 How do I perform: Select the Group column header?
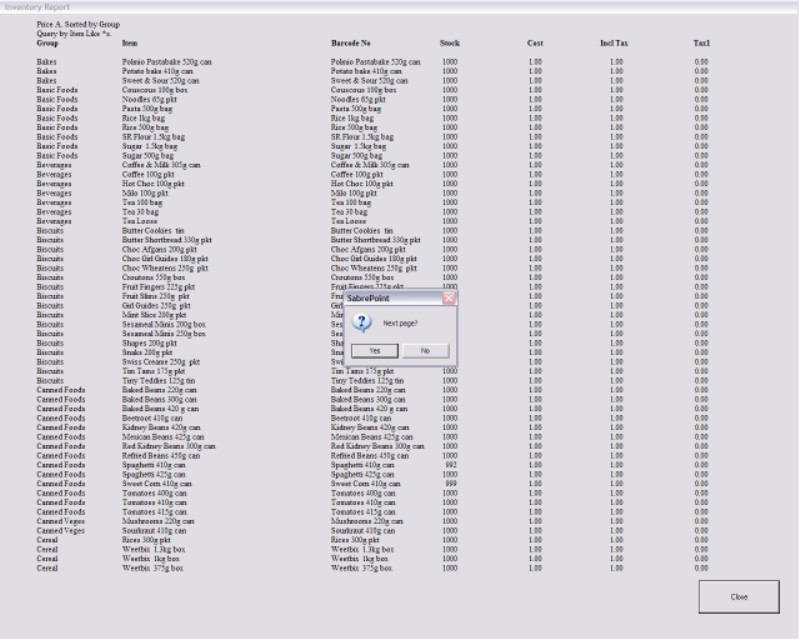[47, 44]
